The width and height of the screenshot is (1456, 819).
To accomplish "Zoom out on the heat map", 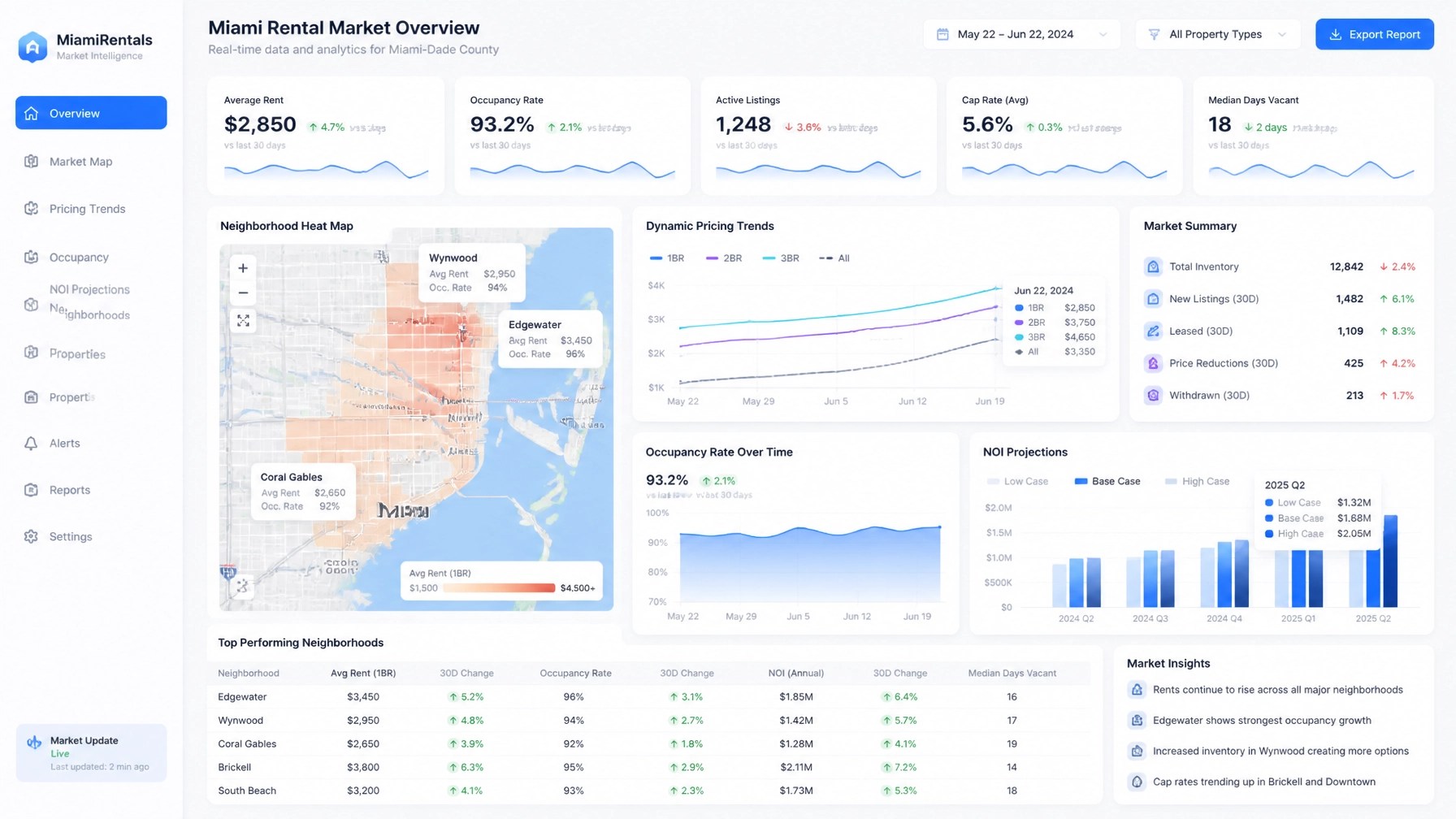I will [x=243, y=292].
